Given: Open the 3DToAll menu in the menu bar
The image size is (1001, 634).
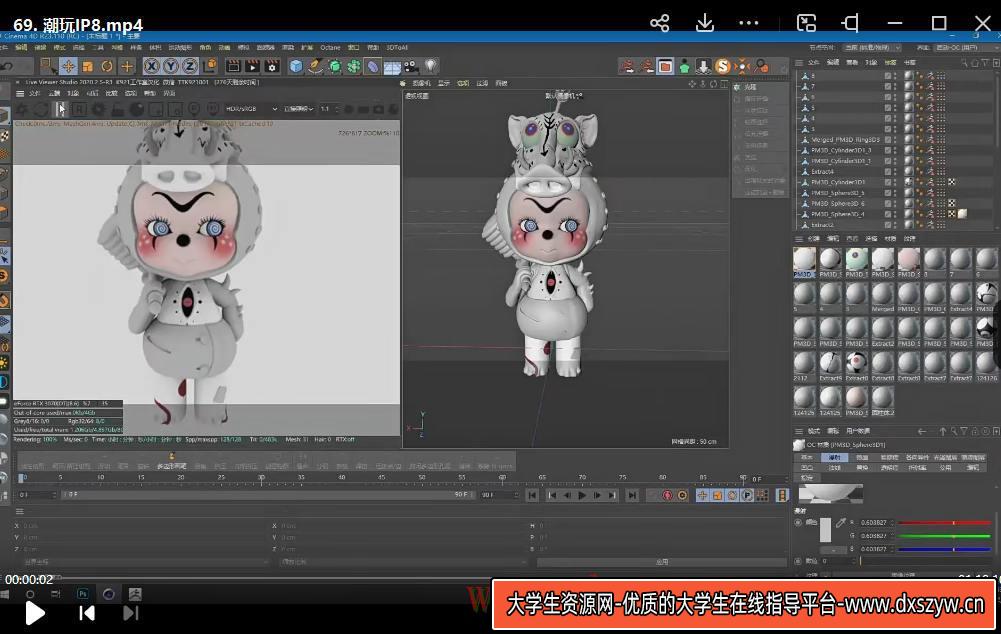Looking at the screenshot, I should coord(396,47).
